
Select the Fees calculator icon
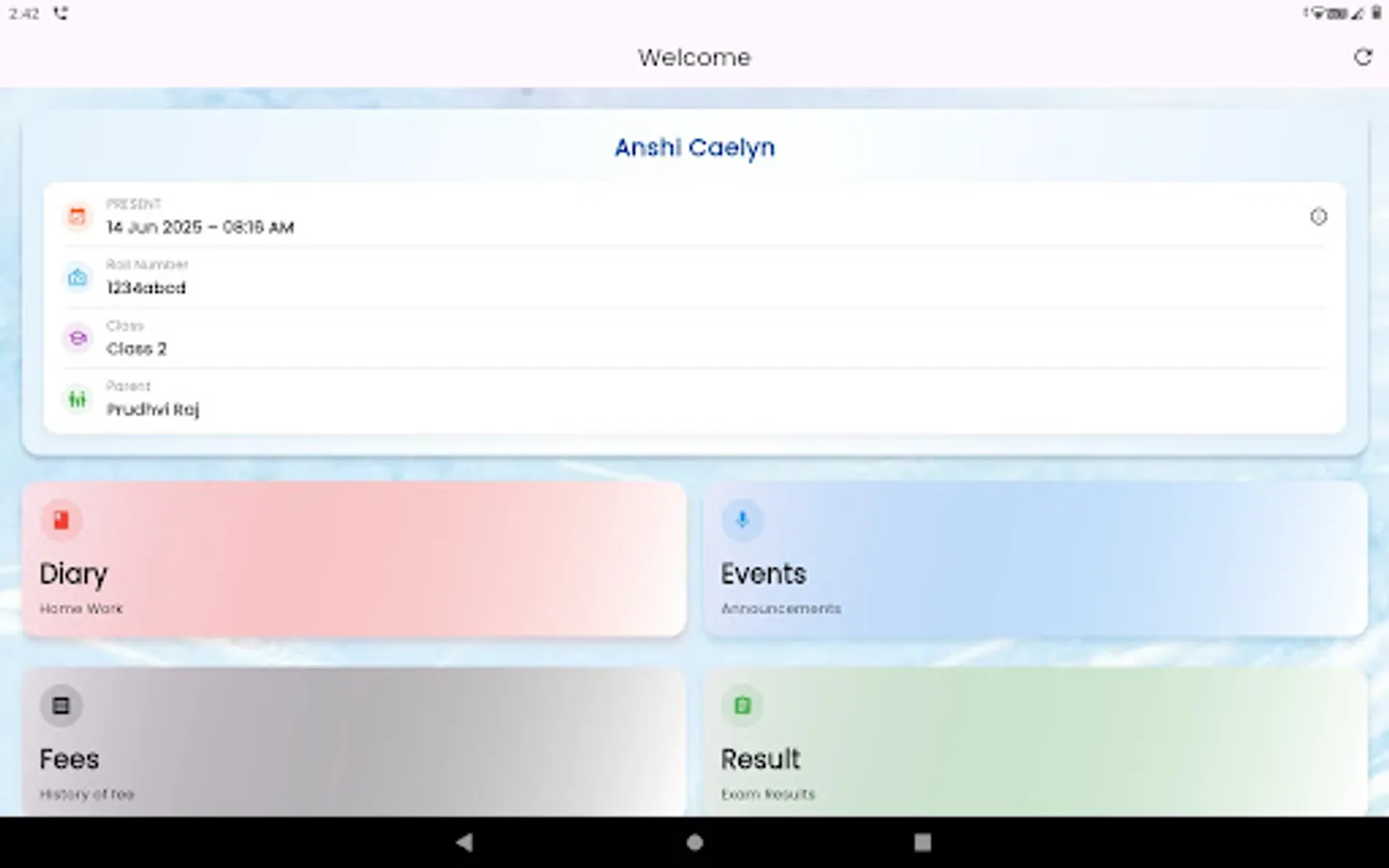(x=62, y=705)
